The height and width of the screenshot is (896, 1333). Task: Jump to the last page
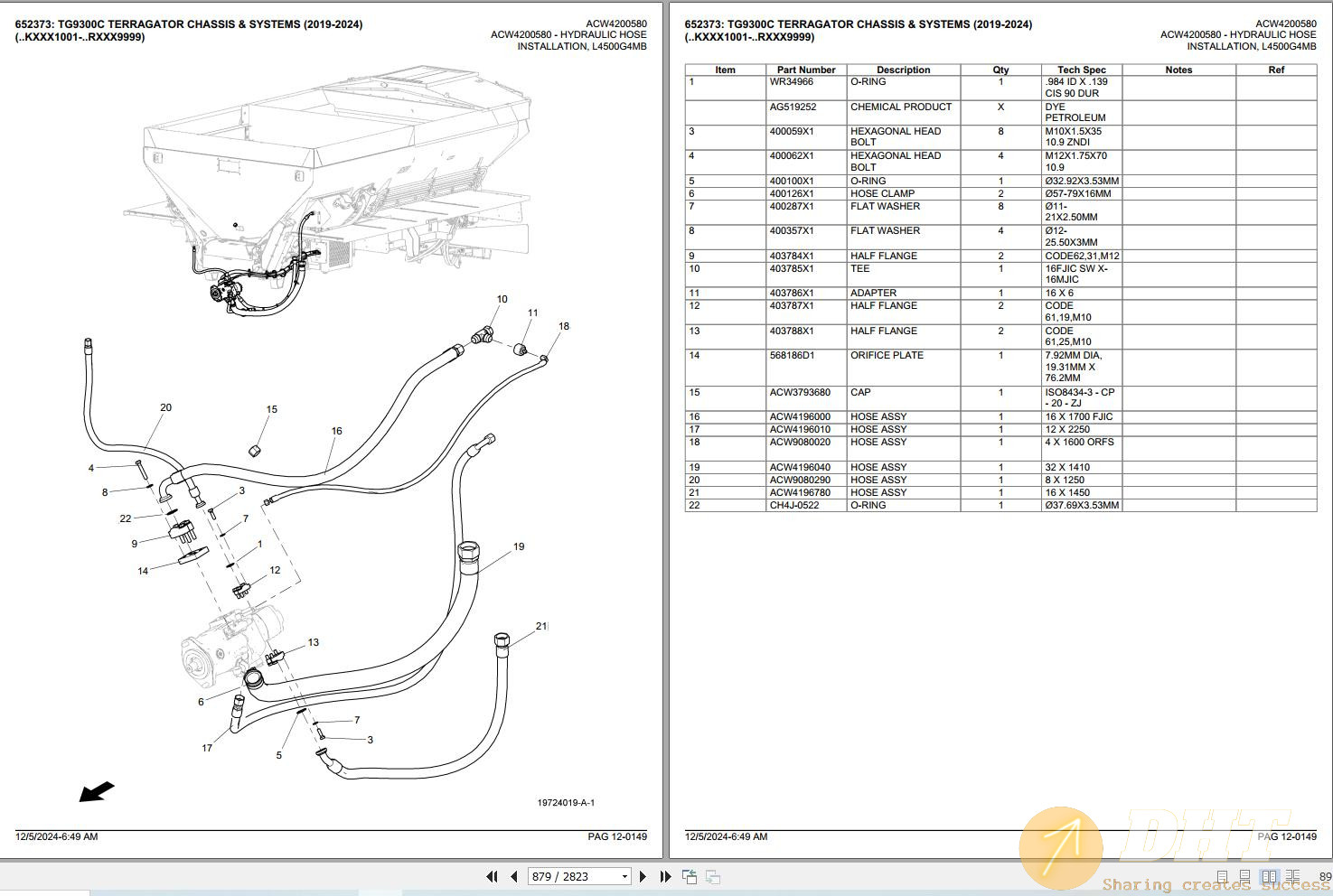tap(665, 876)
